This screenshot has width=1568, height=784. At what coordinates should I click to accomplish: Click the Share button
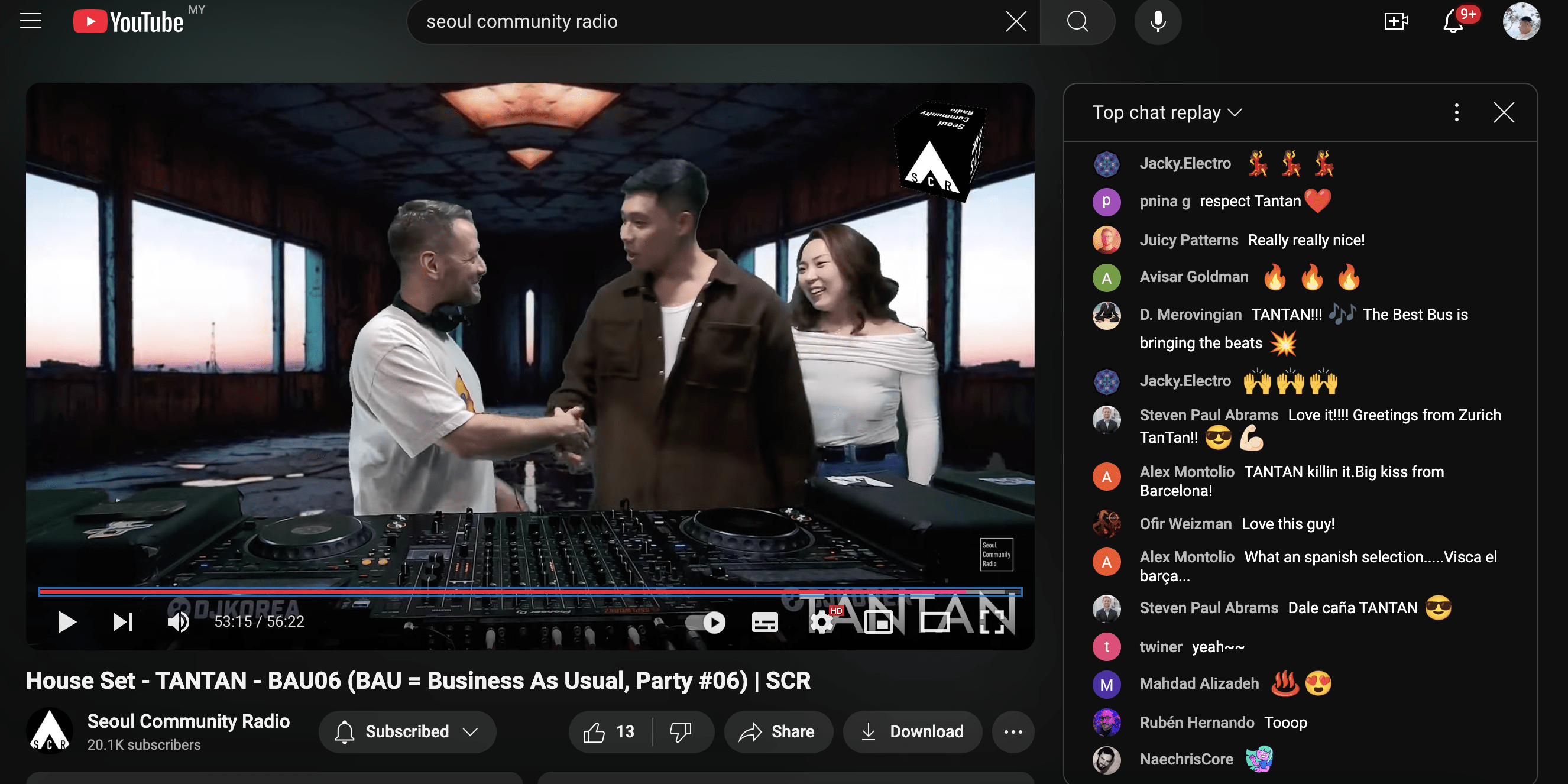[x=777, y=731]
